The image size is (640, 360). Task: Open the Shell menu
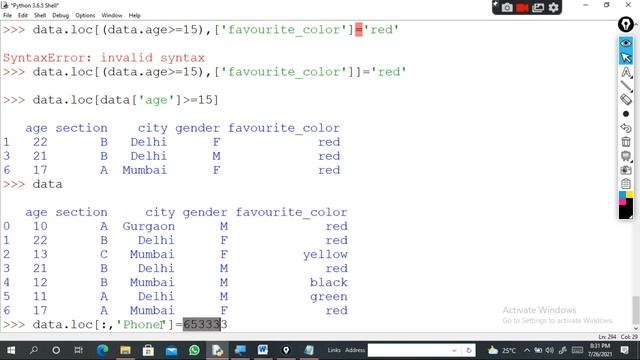[x=40, y=16]
